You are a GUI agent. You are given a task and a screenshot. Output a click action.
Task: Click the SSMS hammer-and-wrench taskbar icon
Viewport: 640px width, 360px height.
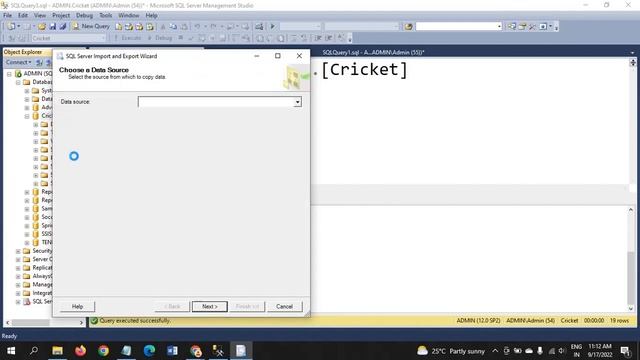(x=218, y=351)
